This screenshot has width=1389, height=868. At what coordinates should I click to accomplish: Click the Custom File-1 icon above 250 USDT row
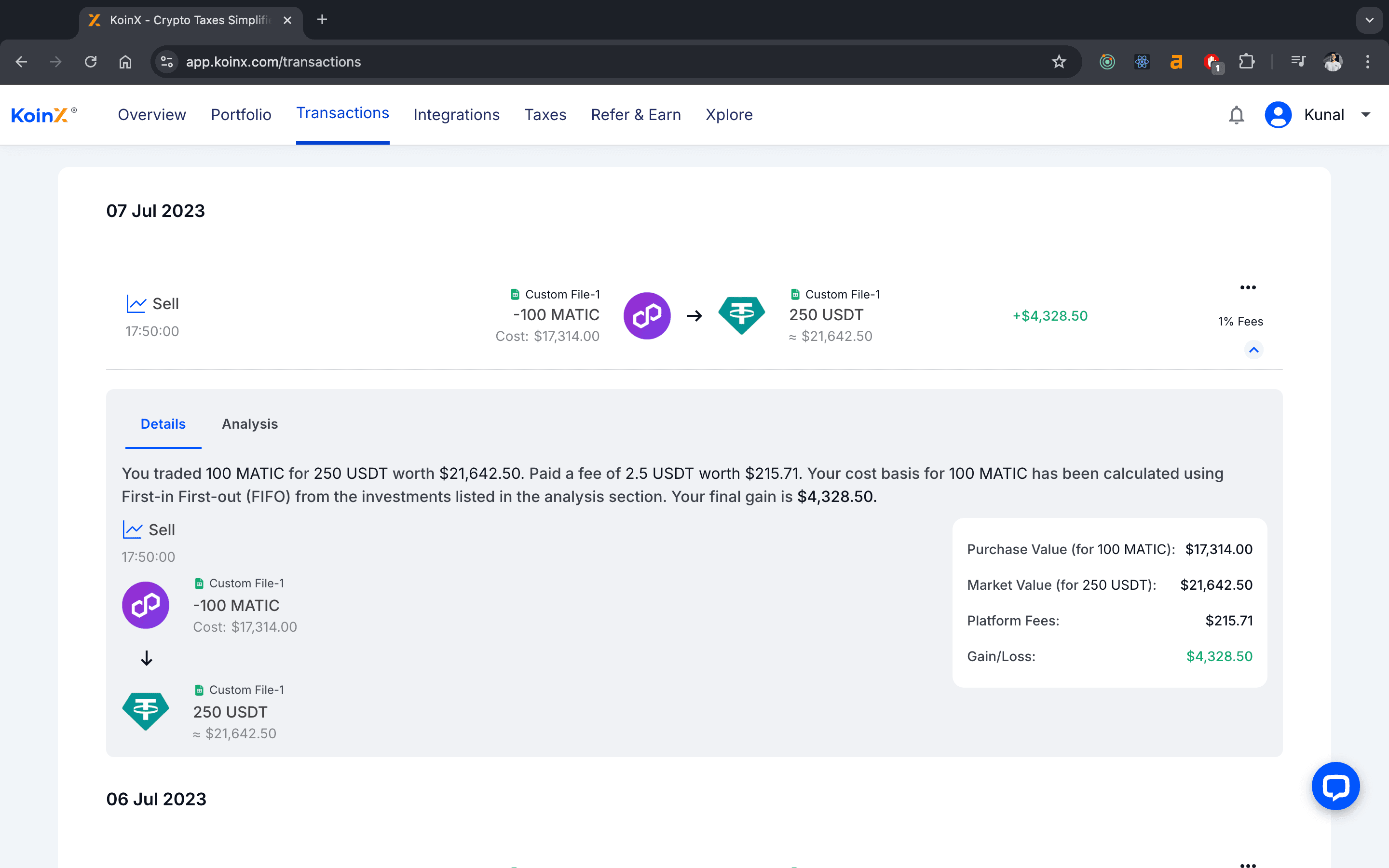795,295
